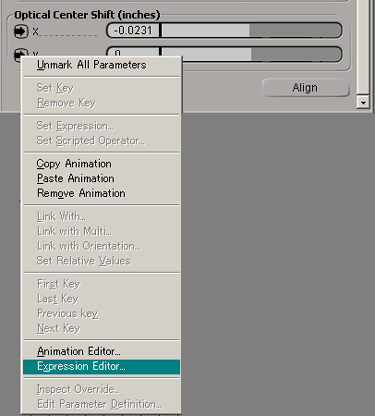Click the X value field showing -0.0231
The image size is (375, 416).
[x=133, y=31]
